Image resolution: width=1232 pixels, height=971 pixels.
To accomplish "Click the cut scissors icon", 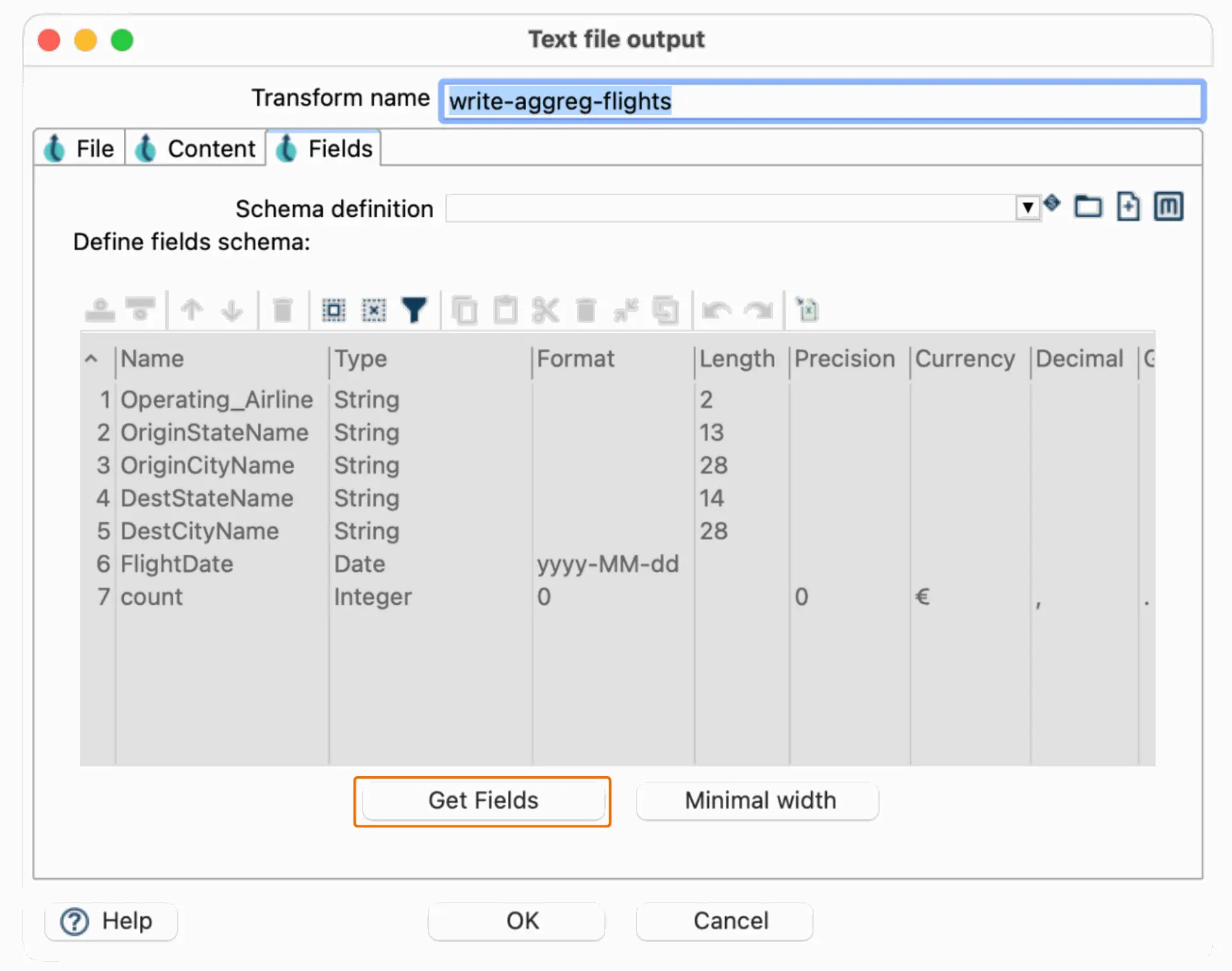I will click(545, 310).
